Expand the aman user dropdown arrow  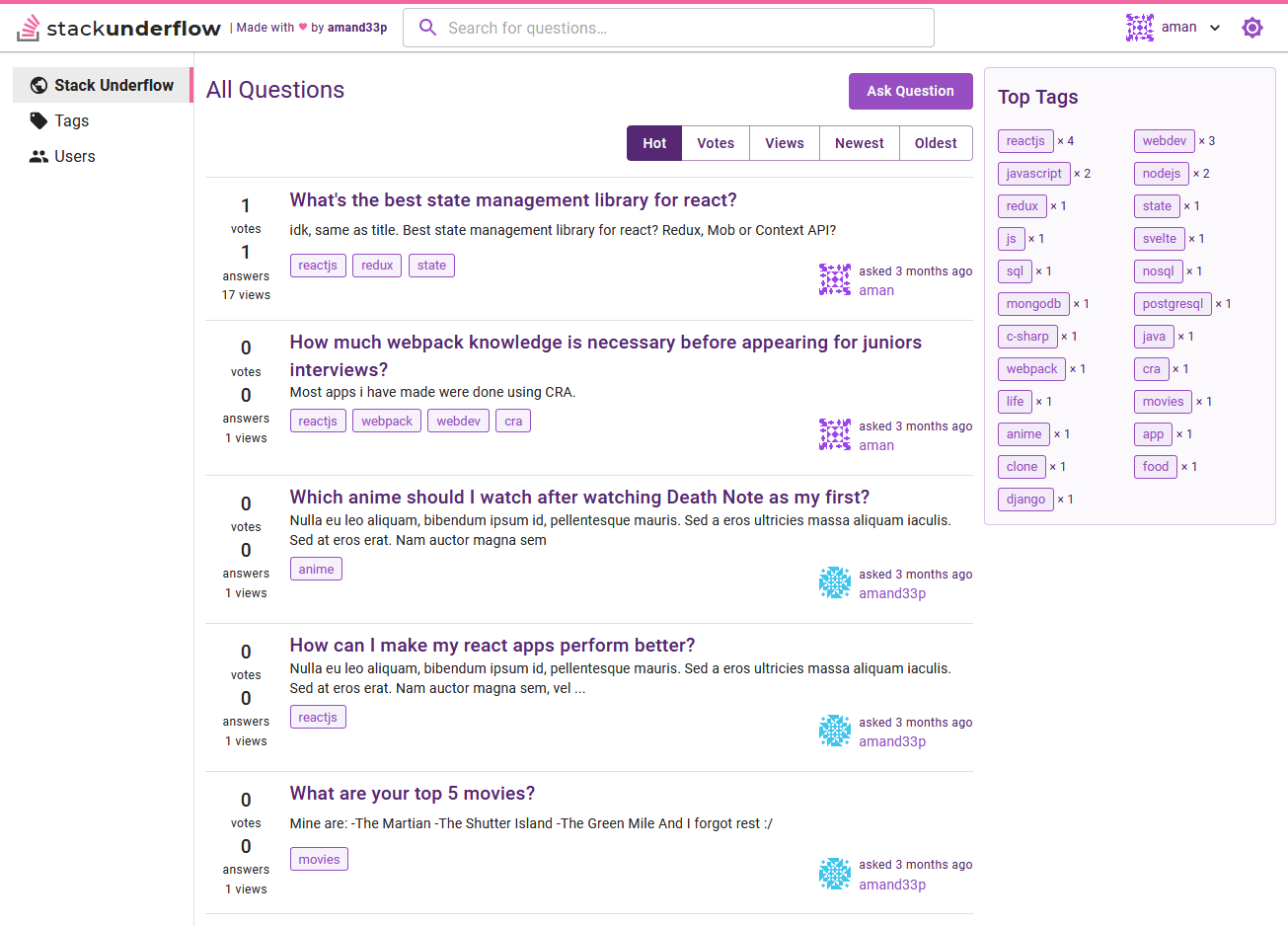pos(1215,28)
